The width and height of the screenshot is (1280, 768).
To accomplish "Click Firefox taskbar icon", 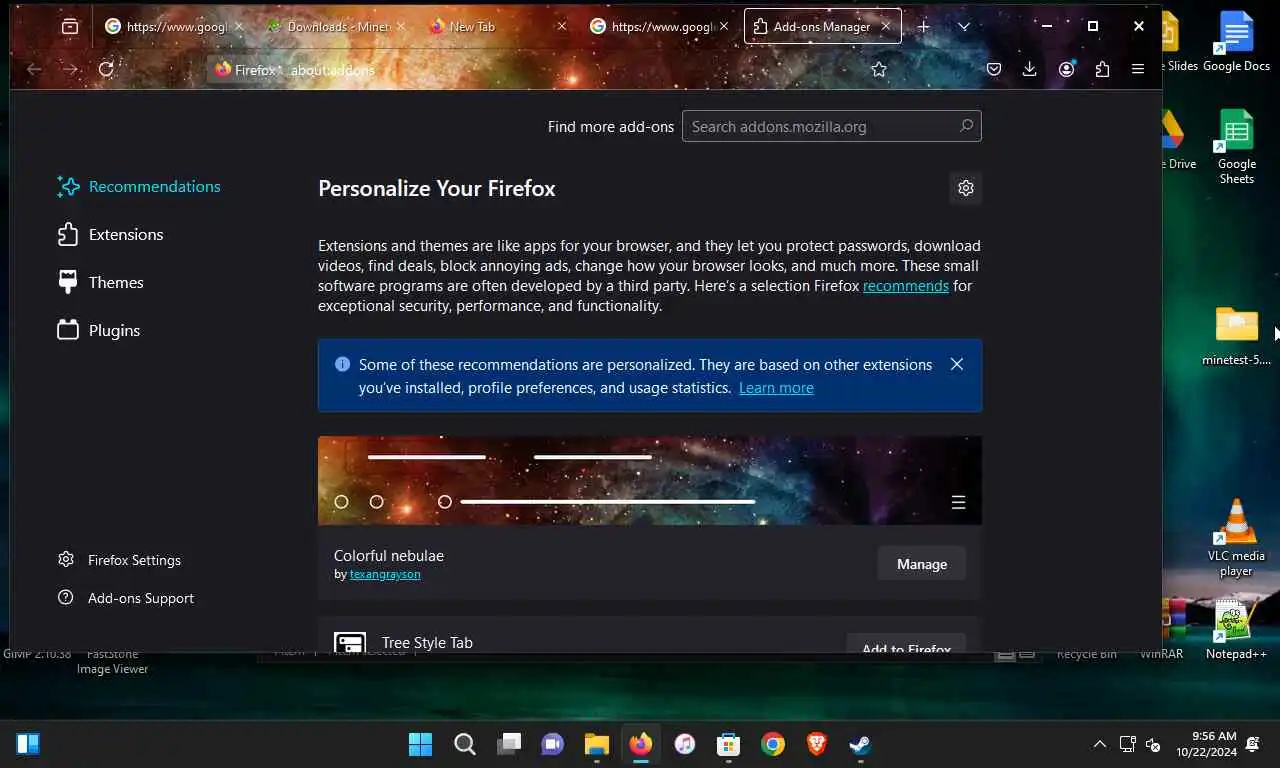I will click(641, 744).
